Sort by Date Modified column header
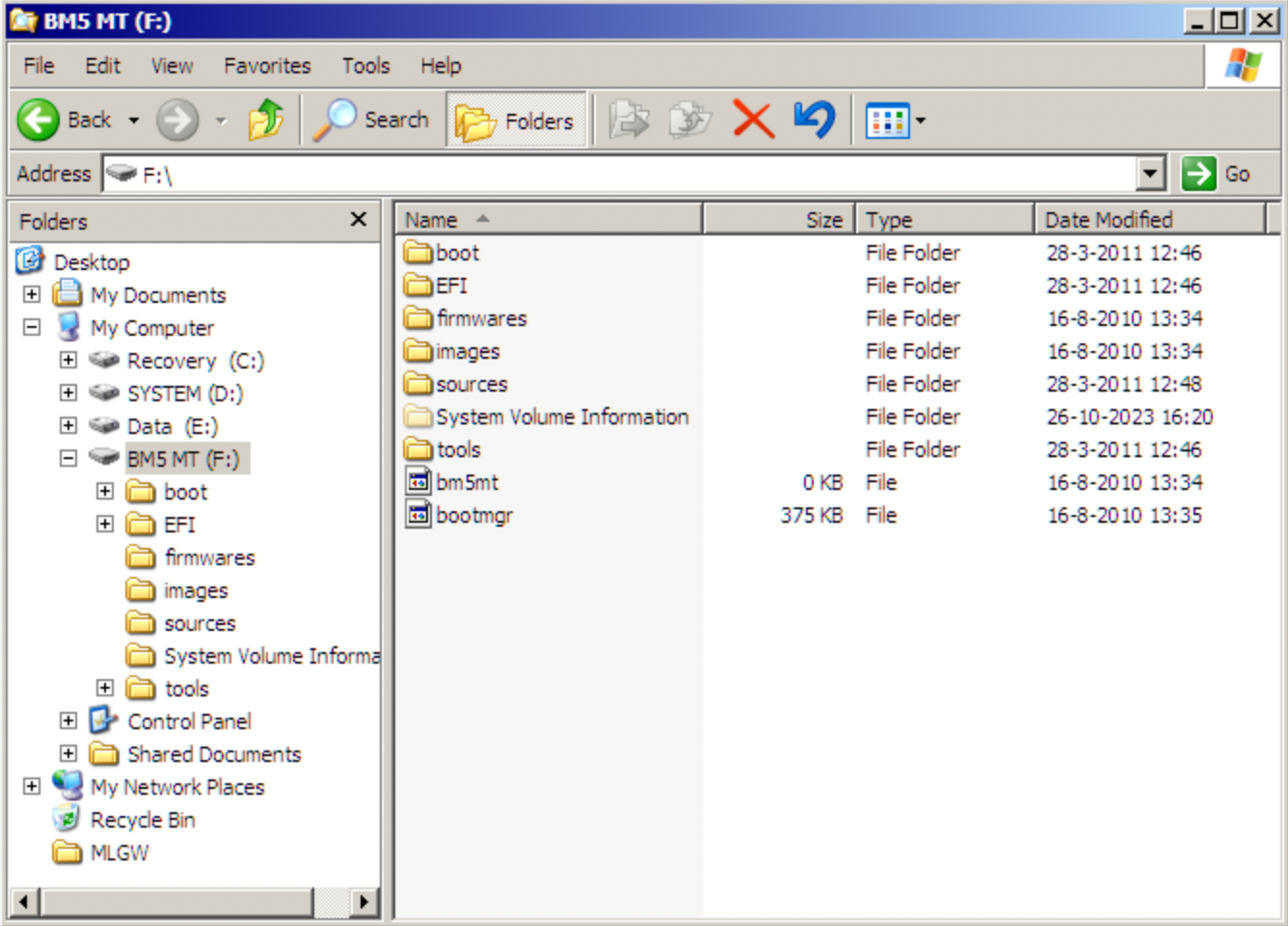This screenshot has height=926, width=1288. pyautogui.click(x=1150, y=220)
